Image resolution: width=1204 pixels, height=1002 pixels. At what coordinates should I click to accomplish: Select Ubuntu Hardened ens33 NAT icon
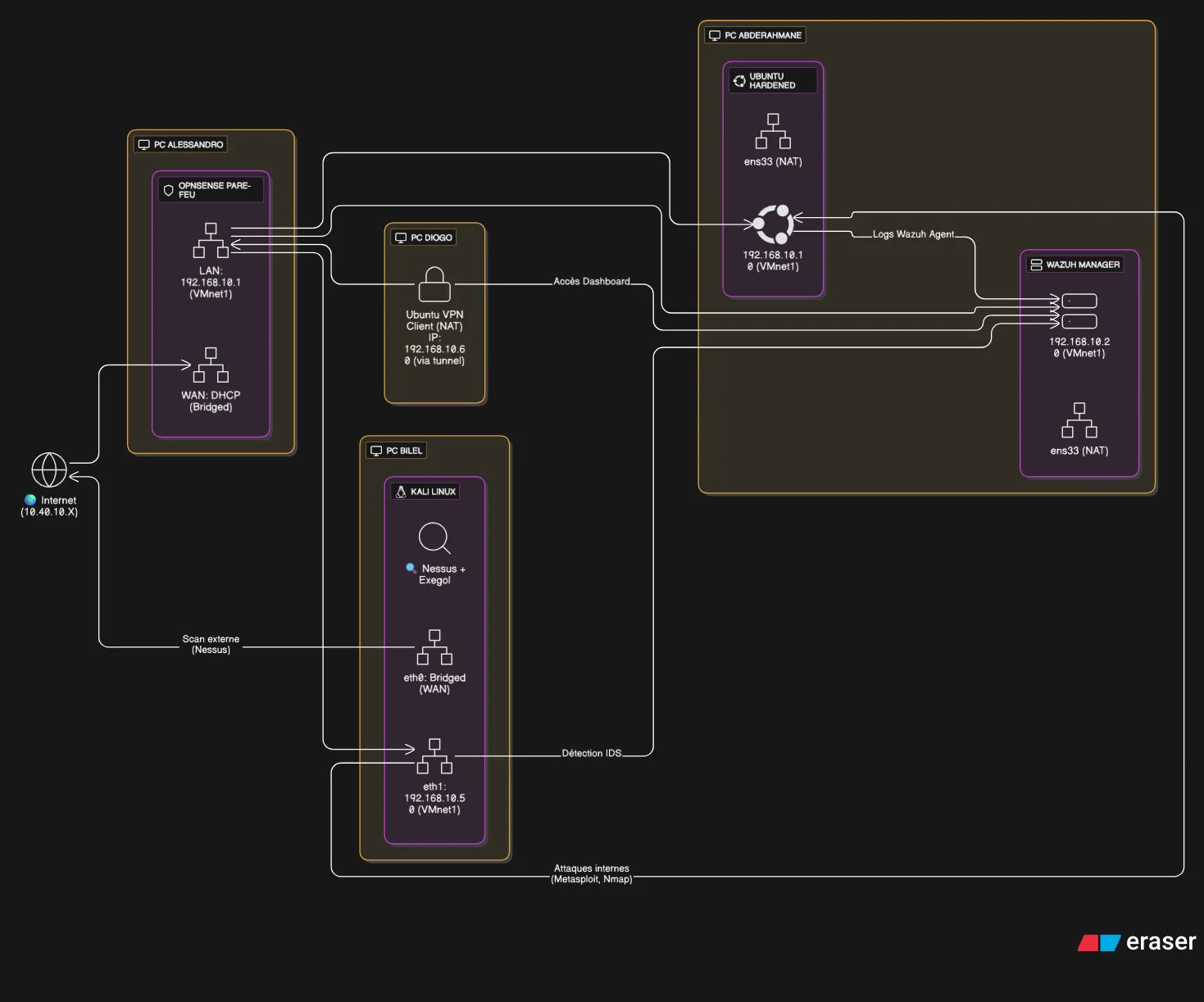[x=773, y=131]
